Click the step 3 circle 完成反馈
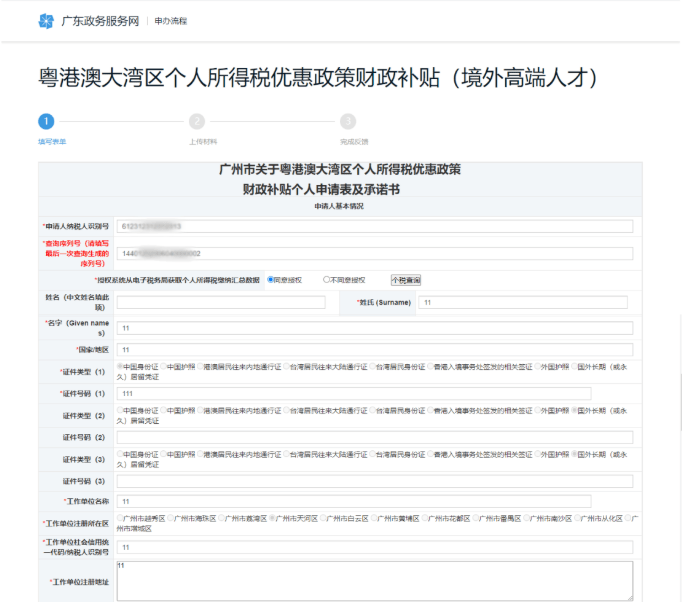The image size is (691, 602). coord(347,121)
